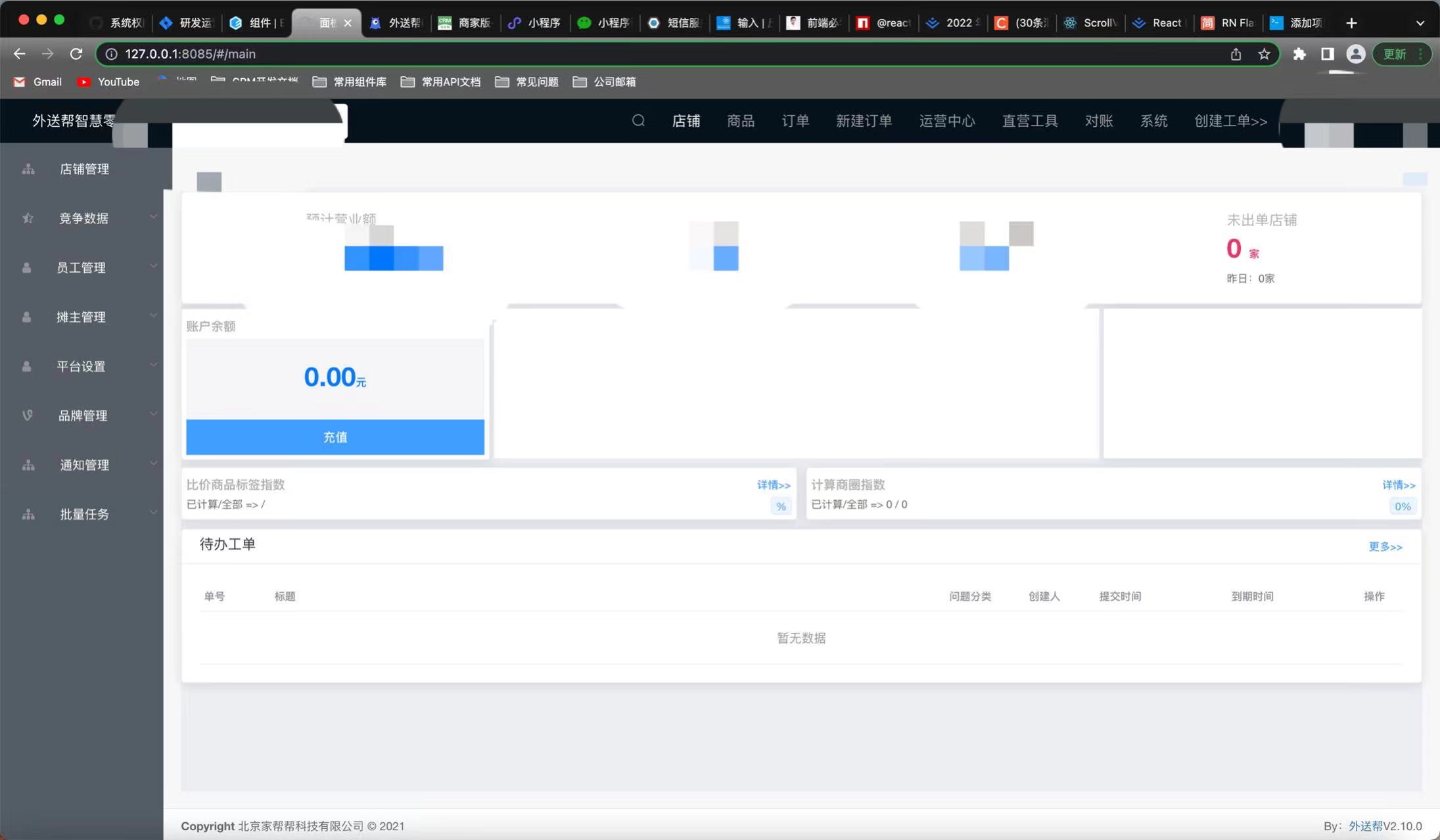Image resolution: width=1440 pixels, height=840 pixels.
Task: Switch to the ScrollV browser tab
Action: pyautogui.click(x=1091, y=23)
